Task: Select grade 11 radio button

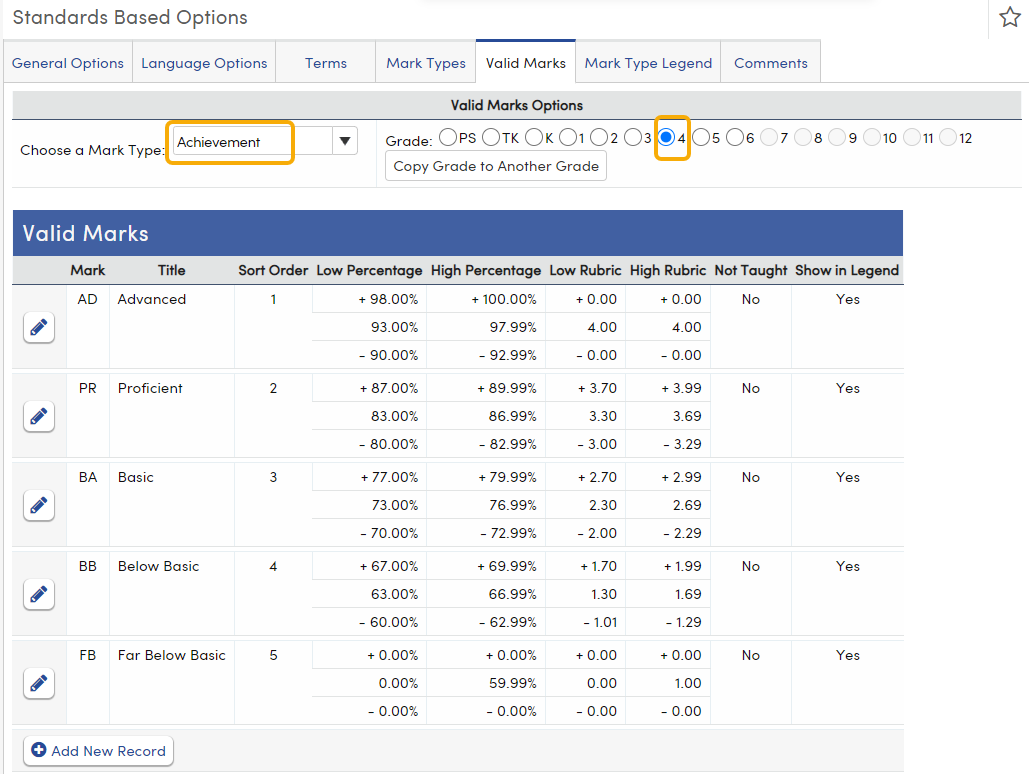Action: (x=912, y=137)
